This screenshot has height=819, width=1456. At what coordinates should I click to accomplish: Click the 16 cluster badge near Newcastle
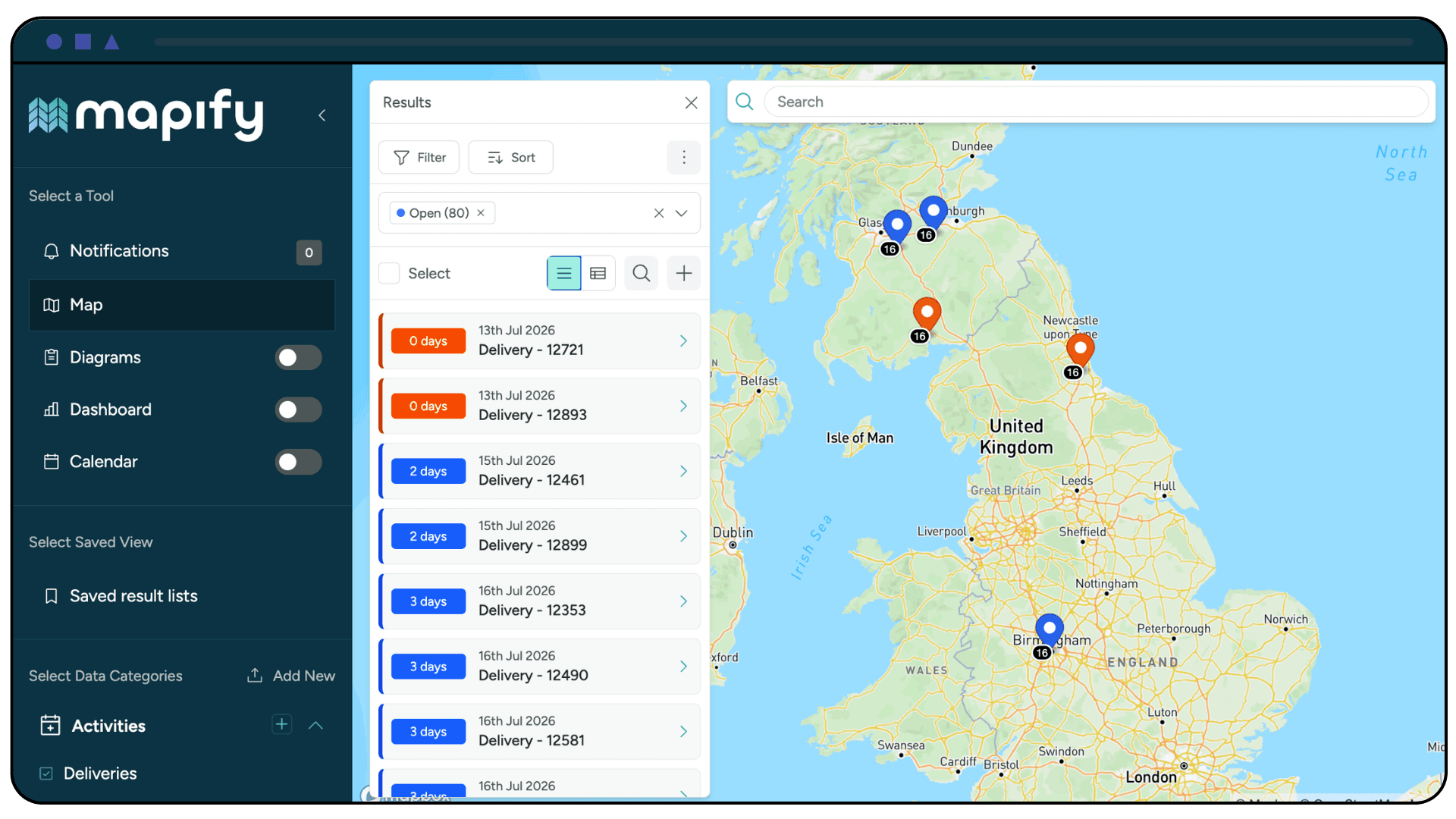pyautogui.click(x=1073, y=372)
